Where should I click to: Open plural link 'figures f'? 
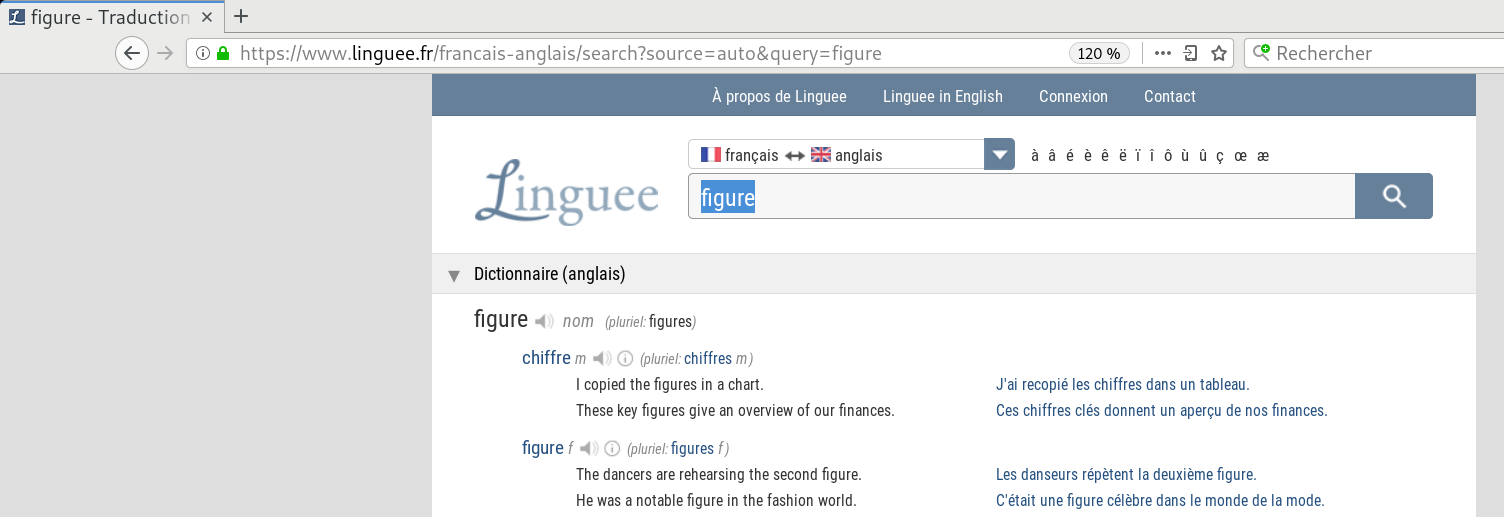pos(692,449)
